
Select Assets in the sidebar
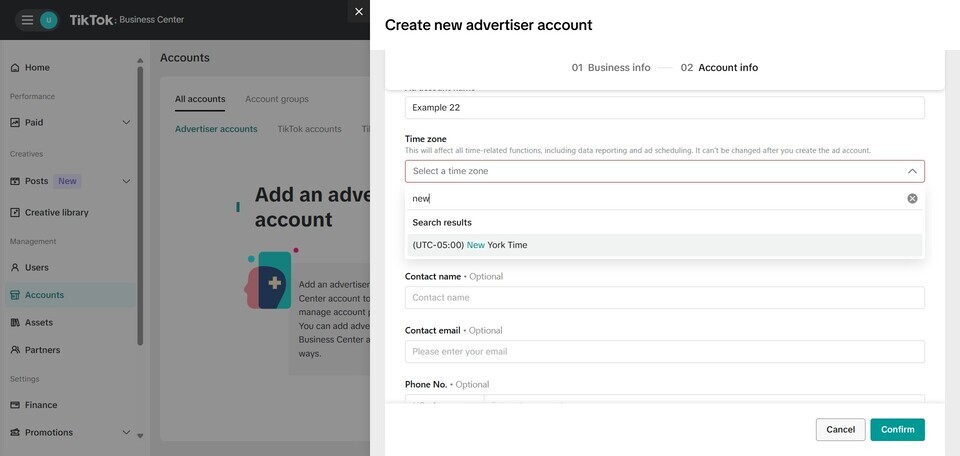[39, 323]
